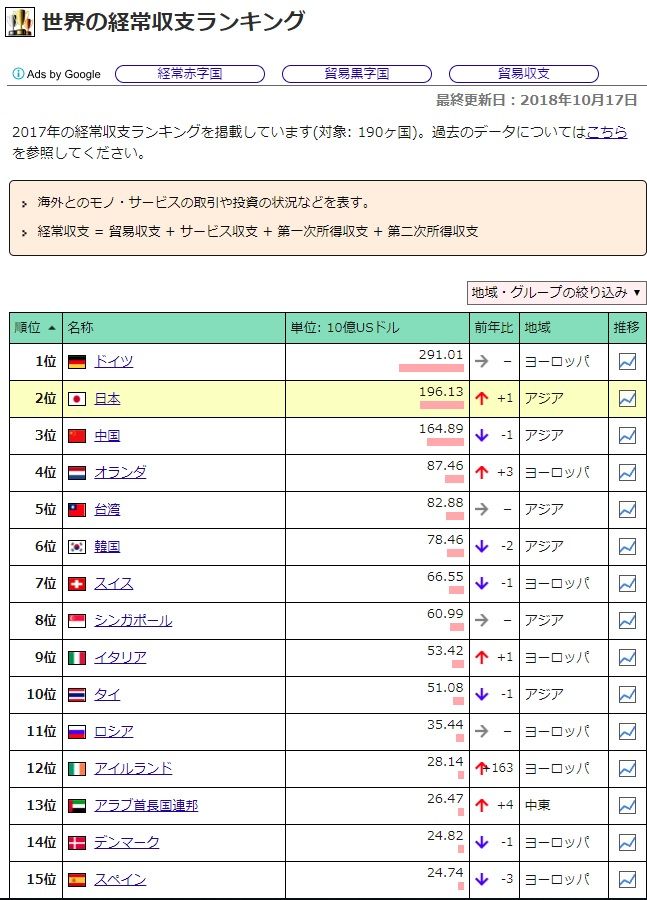Image resolution: width=647 pixels, height=900 pixels.
Task: Sort the table by 順位 column header
Action: [35, 327]
